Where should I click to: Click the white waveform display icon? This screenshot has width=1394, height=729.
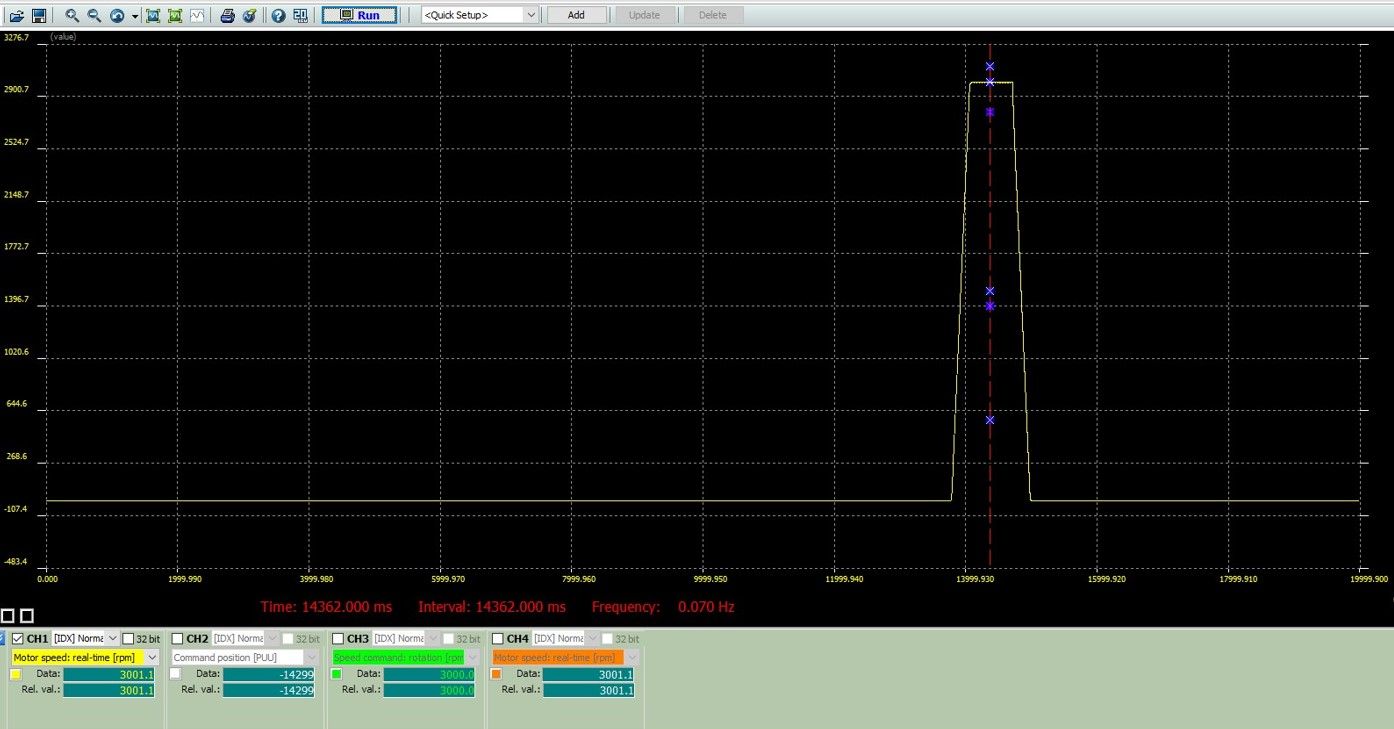click(x=197, y=15)
